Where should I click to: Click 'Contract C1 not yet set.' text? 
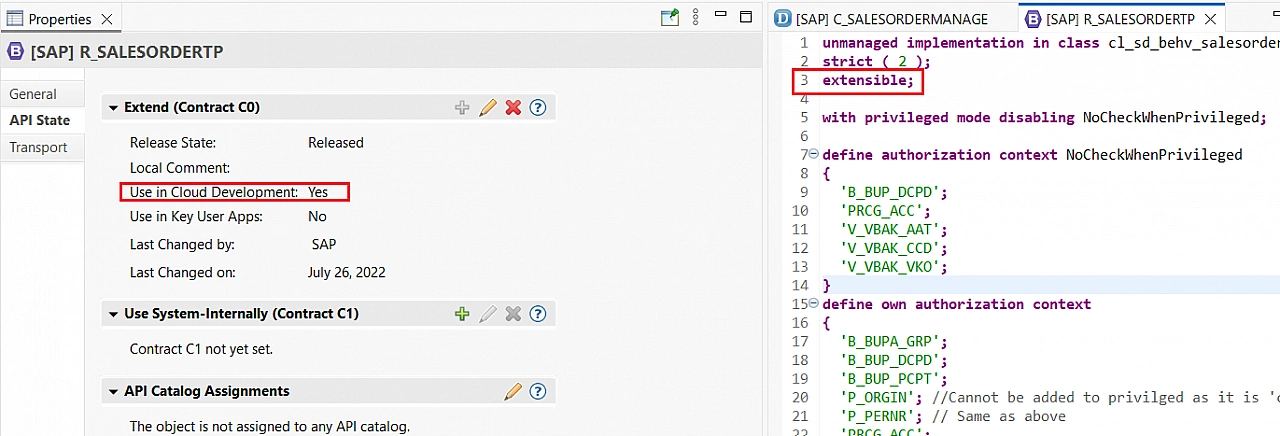(x=201, y=349)
